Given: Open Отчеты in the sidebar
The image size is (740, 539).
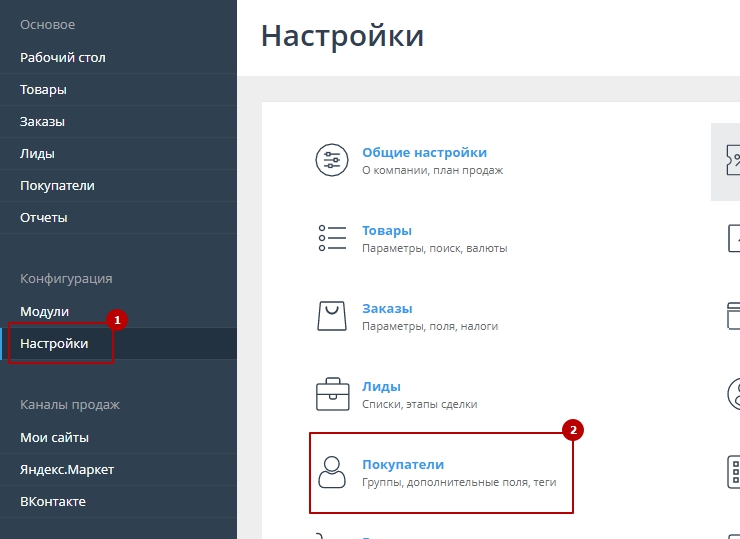Looking at the screenshot, I should [x=43, y=218].
